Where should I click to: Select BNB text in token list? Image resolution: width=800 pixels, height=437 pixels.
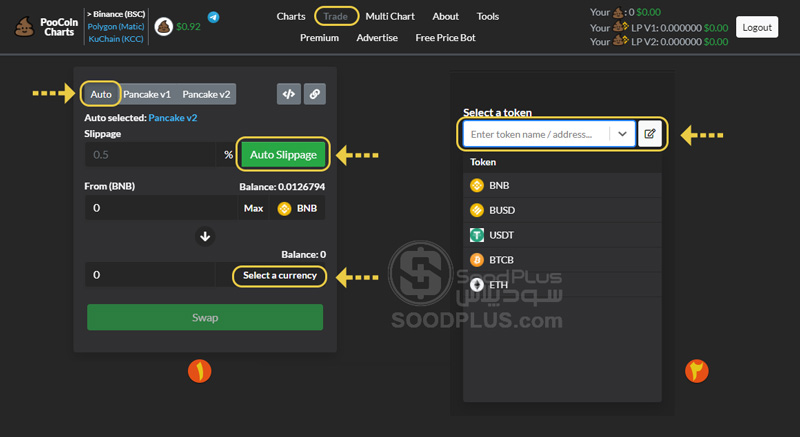499,186
